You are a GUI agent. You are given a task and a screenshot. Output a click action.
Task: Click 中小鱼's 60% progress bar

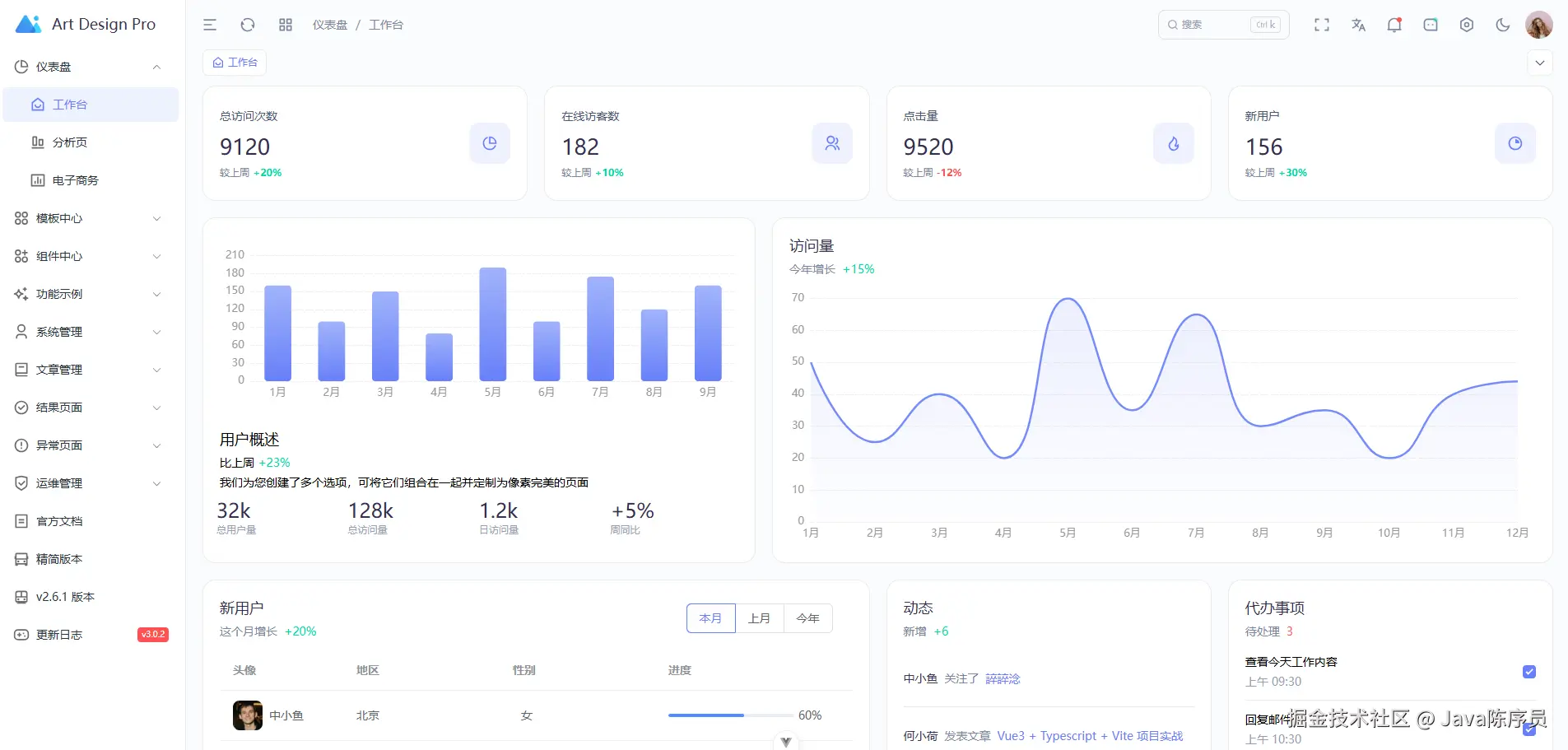[x=731, y=715]
